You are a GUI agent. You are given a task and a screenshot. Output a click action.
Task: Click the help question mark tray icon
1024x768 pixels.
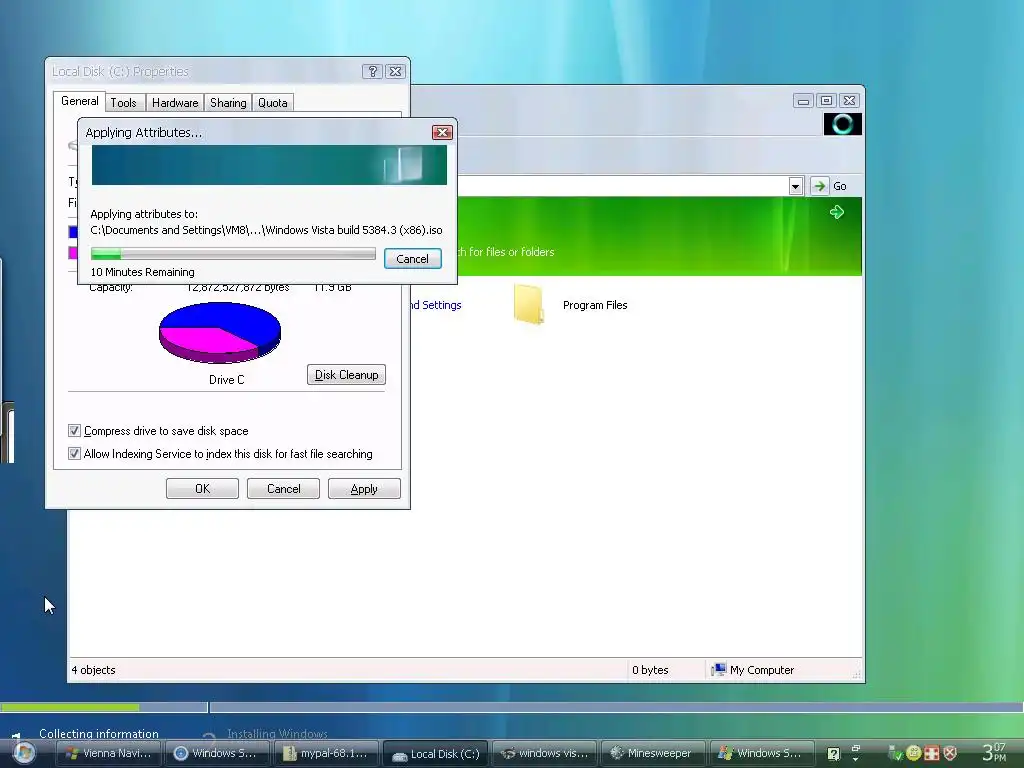point(833,754)
